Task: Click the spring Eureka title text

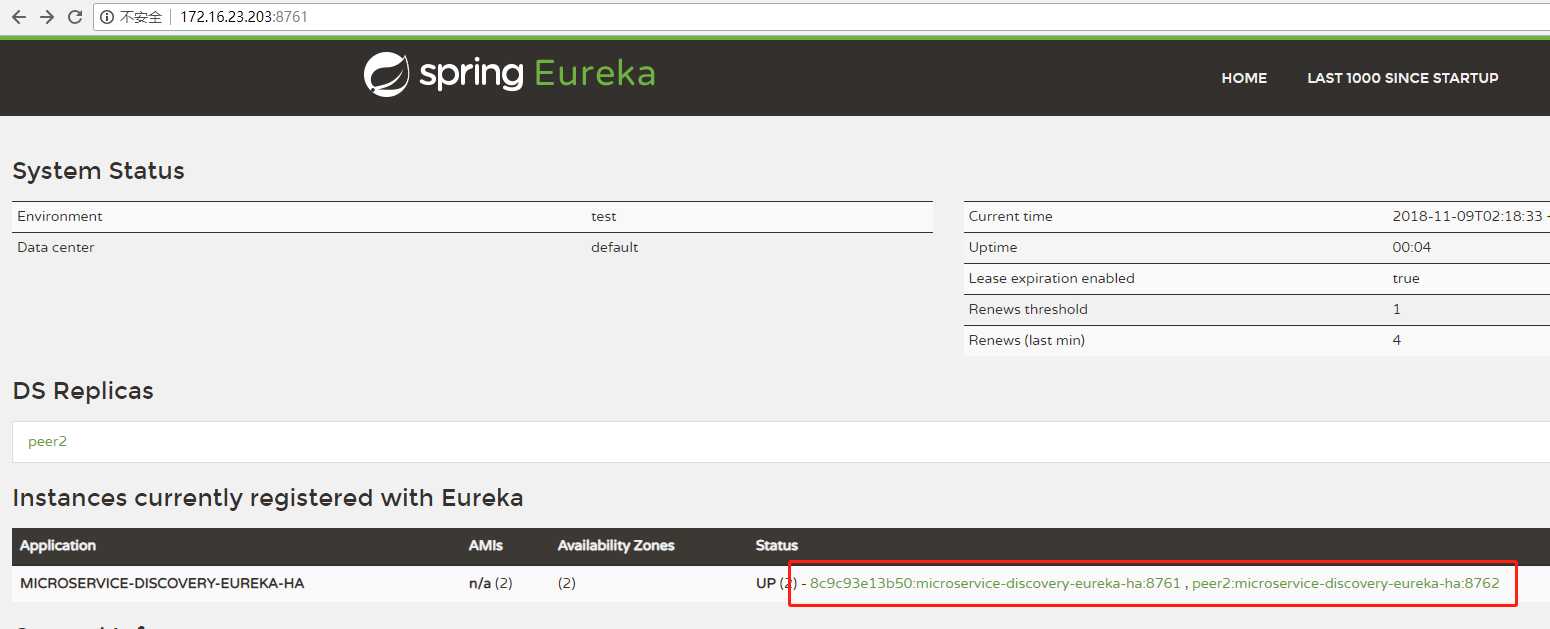Action: (x=537, y=74)
